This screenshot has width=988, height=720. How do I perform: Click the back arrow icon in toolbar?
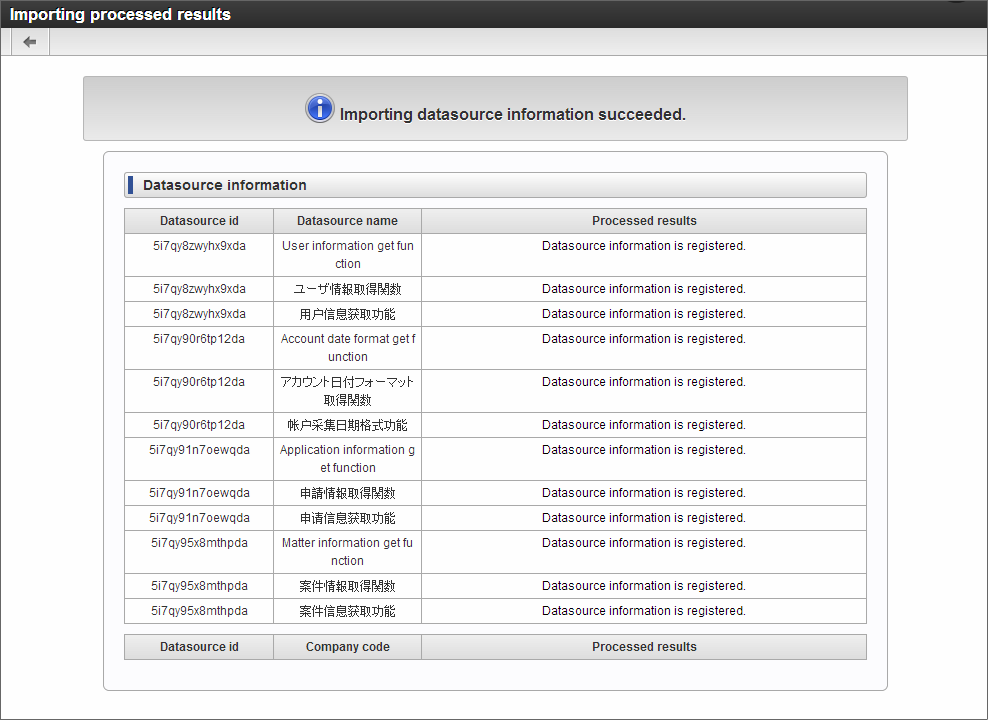click(30, 42)
